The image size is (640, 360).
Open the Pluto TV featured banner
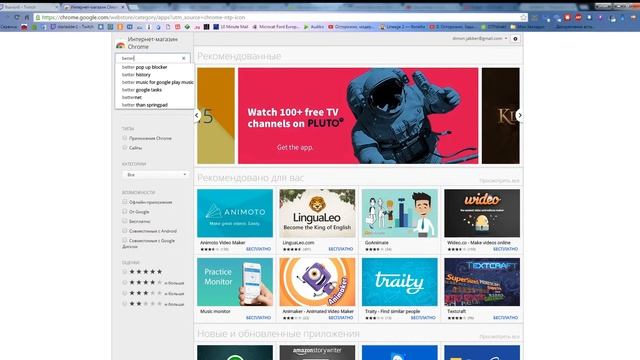point(358,116)
